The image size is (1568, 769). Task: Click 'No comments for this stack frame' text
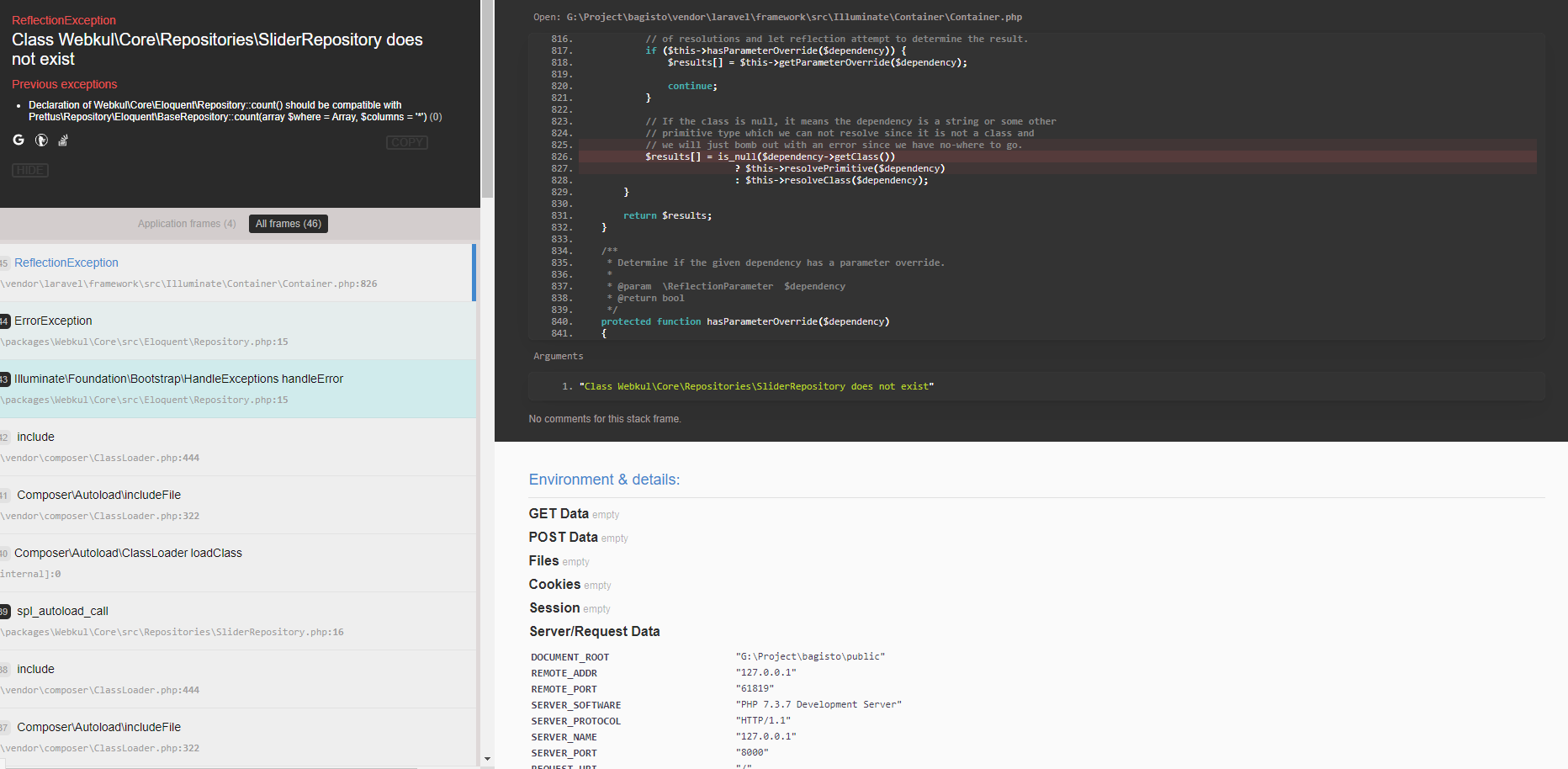pyautogui.click(x=605, y=419)
